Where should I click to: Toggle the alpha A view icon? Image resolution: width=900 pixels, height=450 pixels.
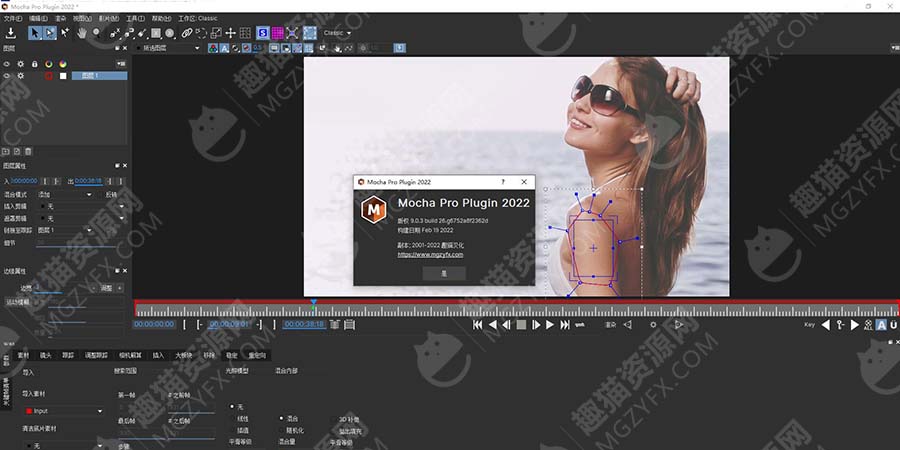pos(224,48)
